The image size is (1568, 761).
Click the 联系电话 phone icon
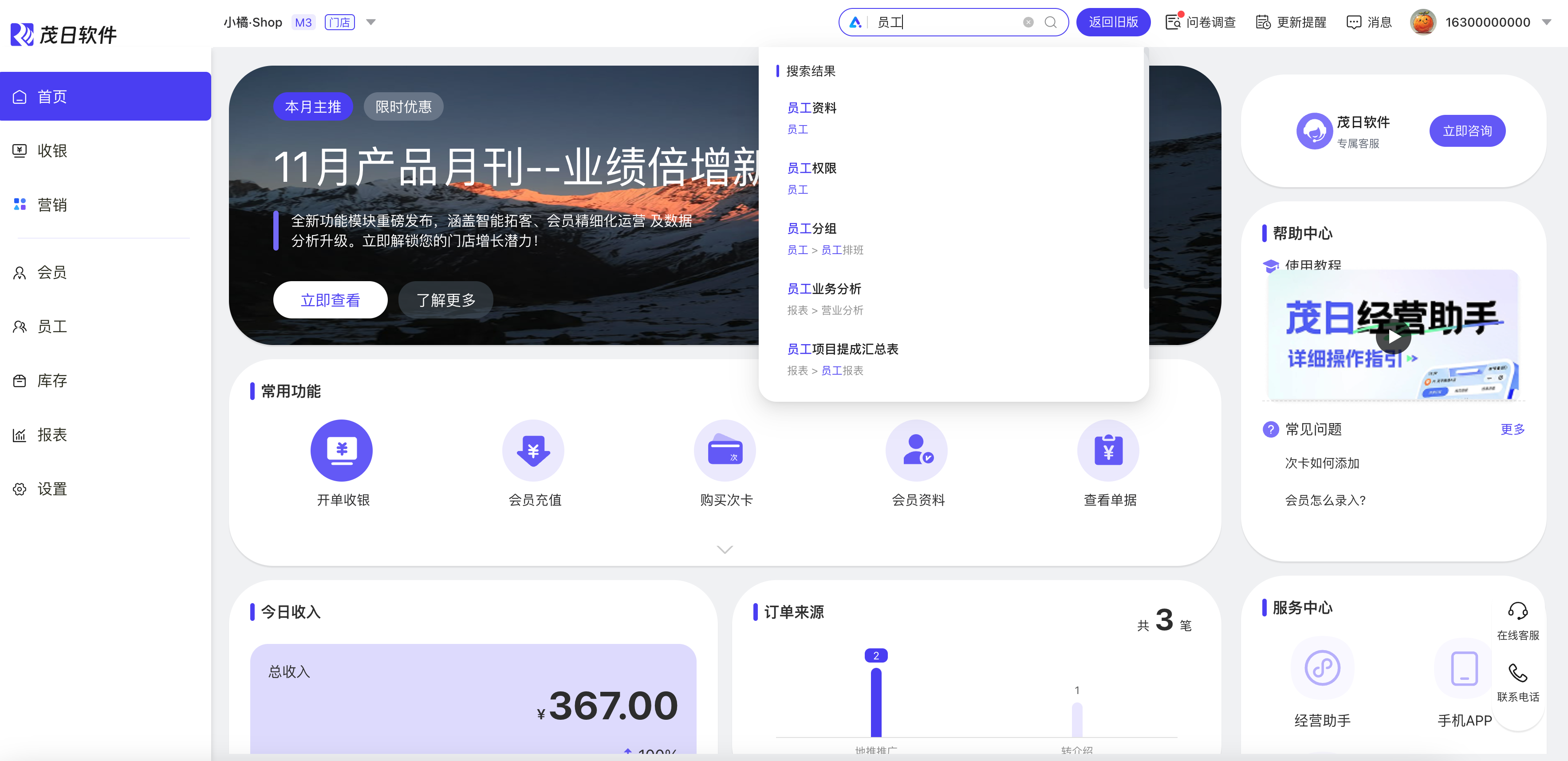pyautogui.click(x=1517, y=673)
